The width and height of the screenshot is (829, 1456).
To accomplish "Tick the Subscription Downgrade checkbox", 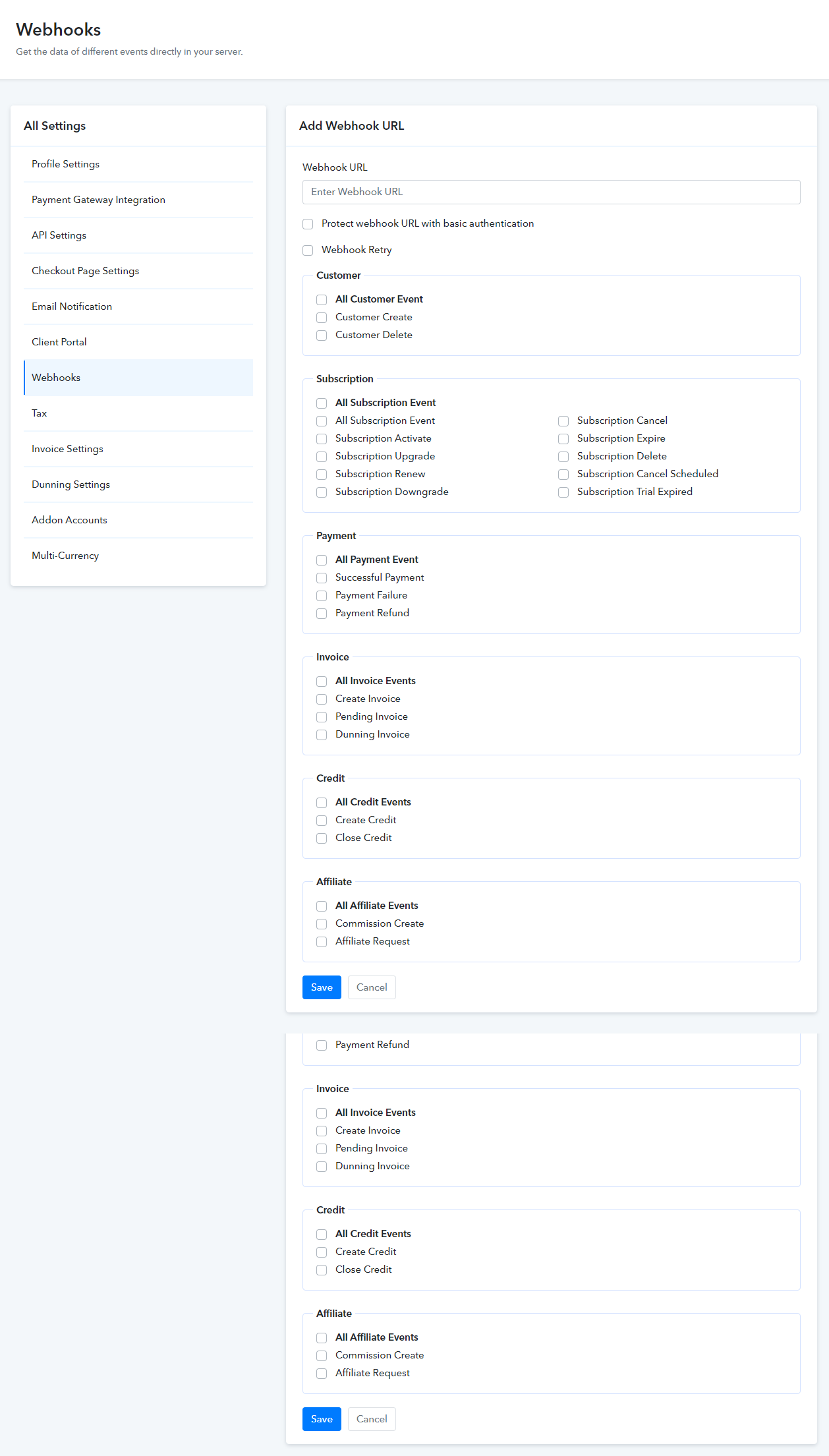I will coord(322,492).
